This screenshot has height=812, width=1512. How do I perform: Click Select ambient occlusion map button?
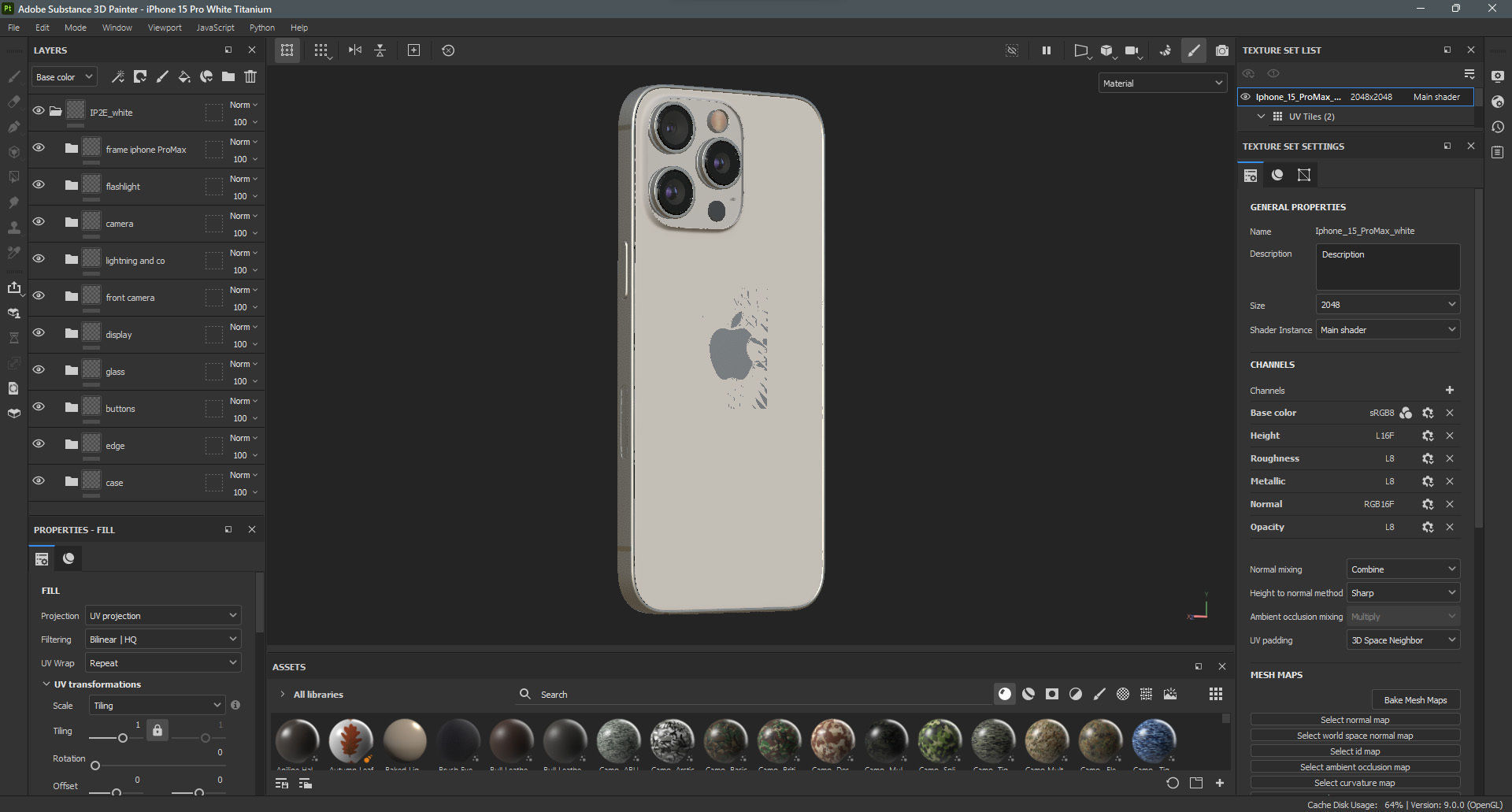point(1354,766)
